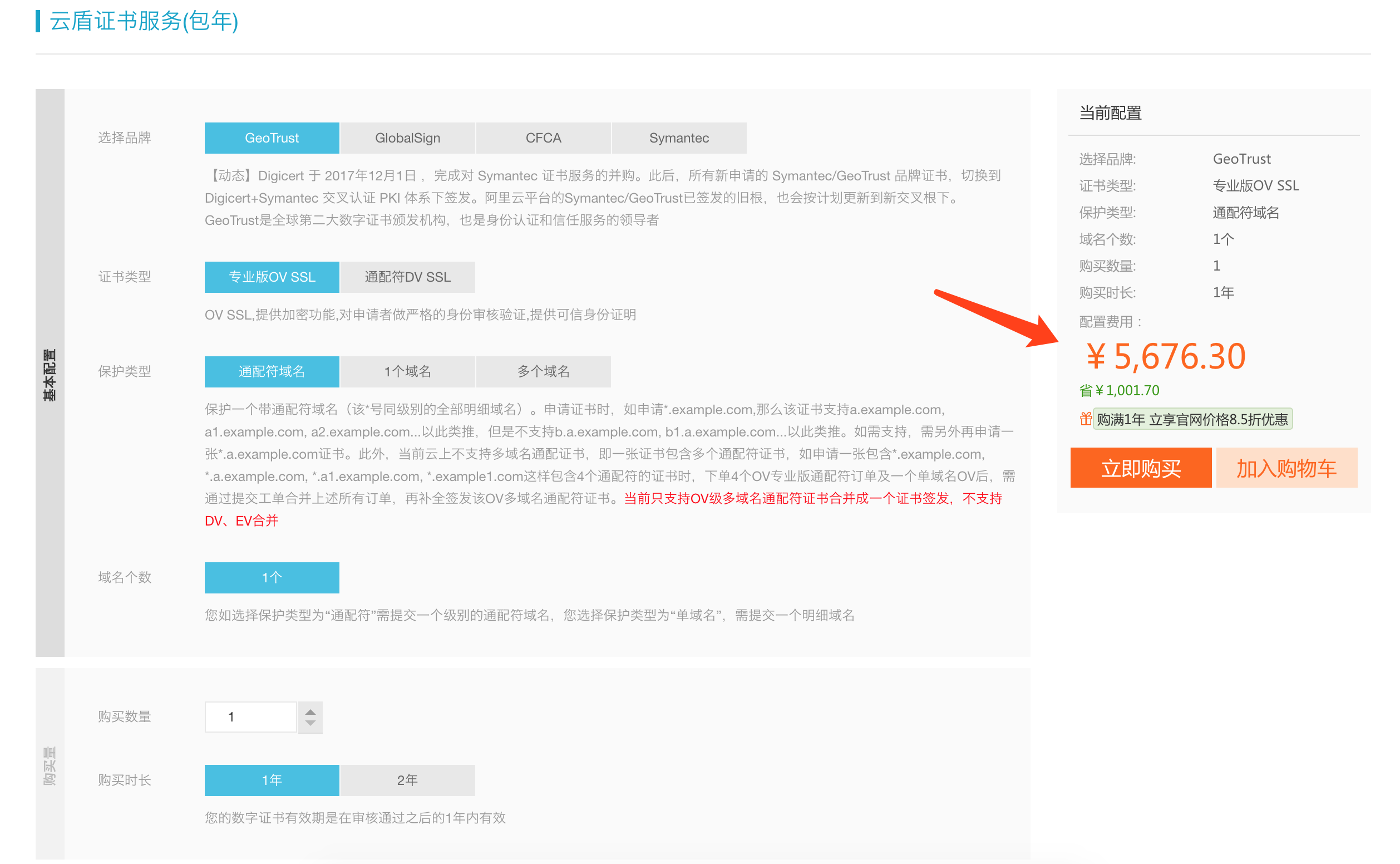
Task: Select the 1个 domain count option
Action: click(x=272, y=578)
